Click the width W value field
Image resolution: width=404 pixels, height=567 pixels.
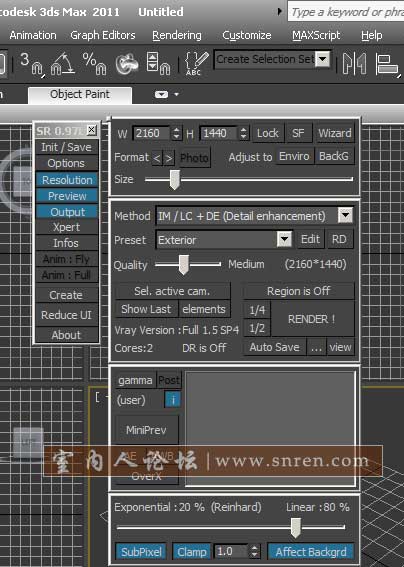pyautogui.click(x=152, y=133)
